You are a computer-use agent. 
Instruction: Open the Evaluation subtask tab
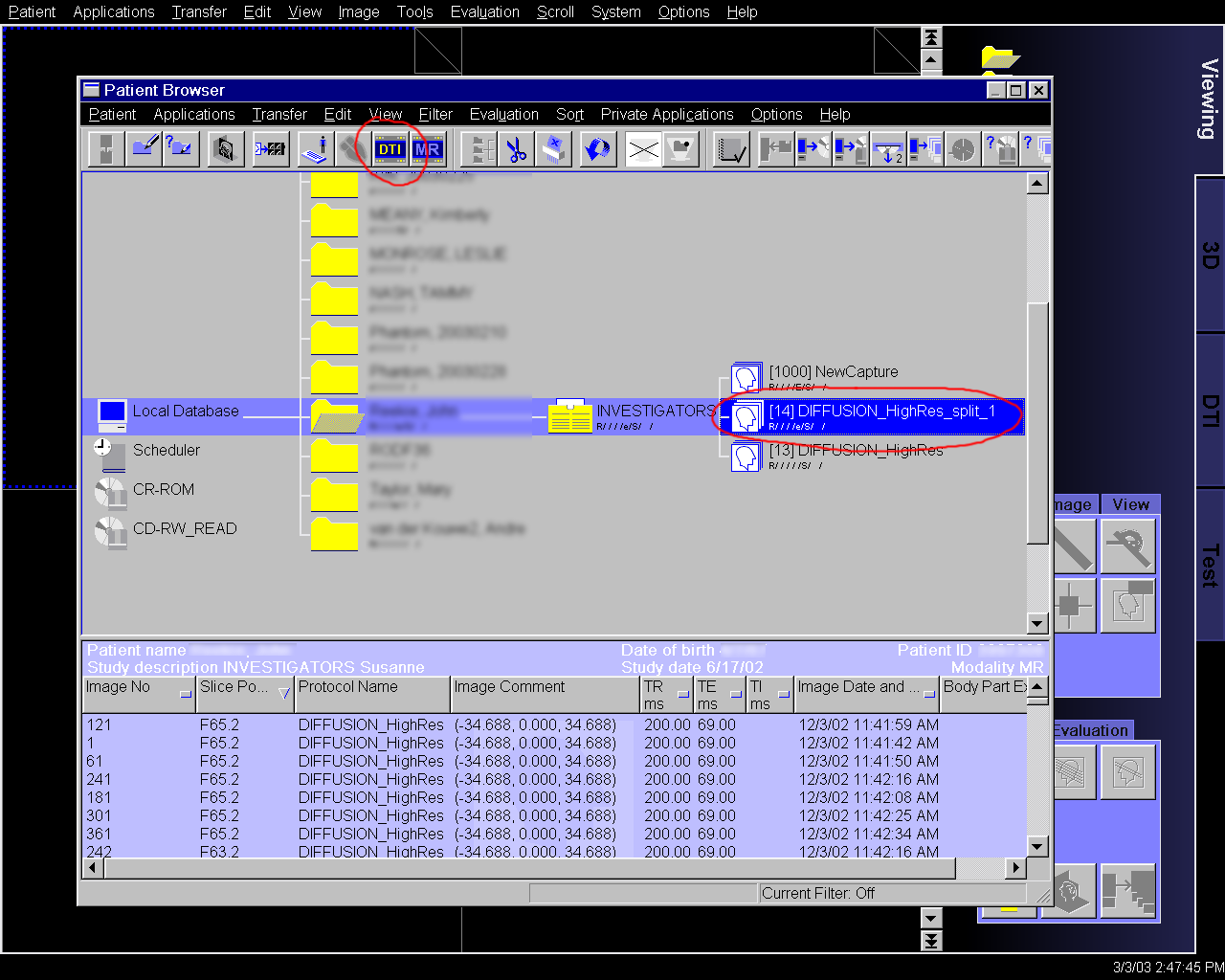(x=1091, y=730)
